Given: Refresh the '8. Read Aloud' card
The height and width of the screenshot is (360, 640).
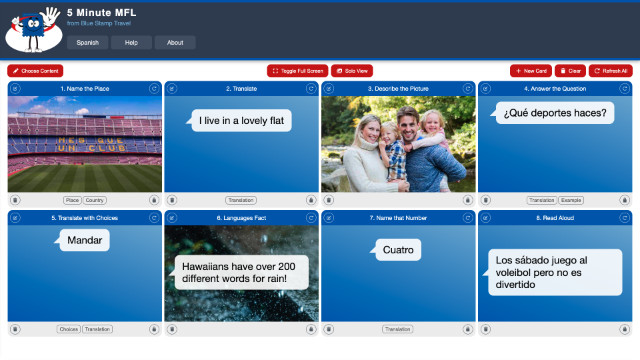Looking at the screenshot, I should tap(624, 218).
